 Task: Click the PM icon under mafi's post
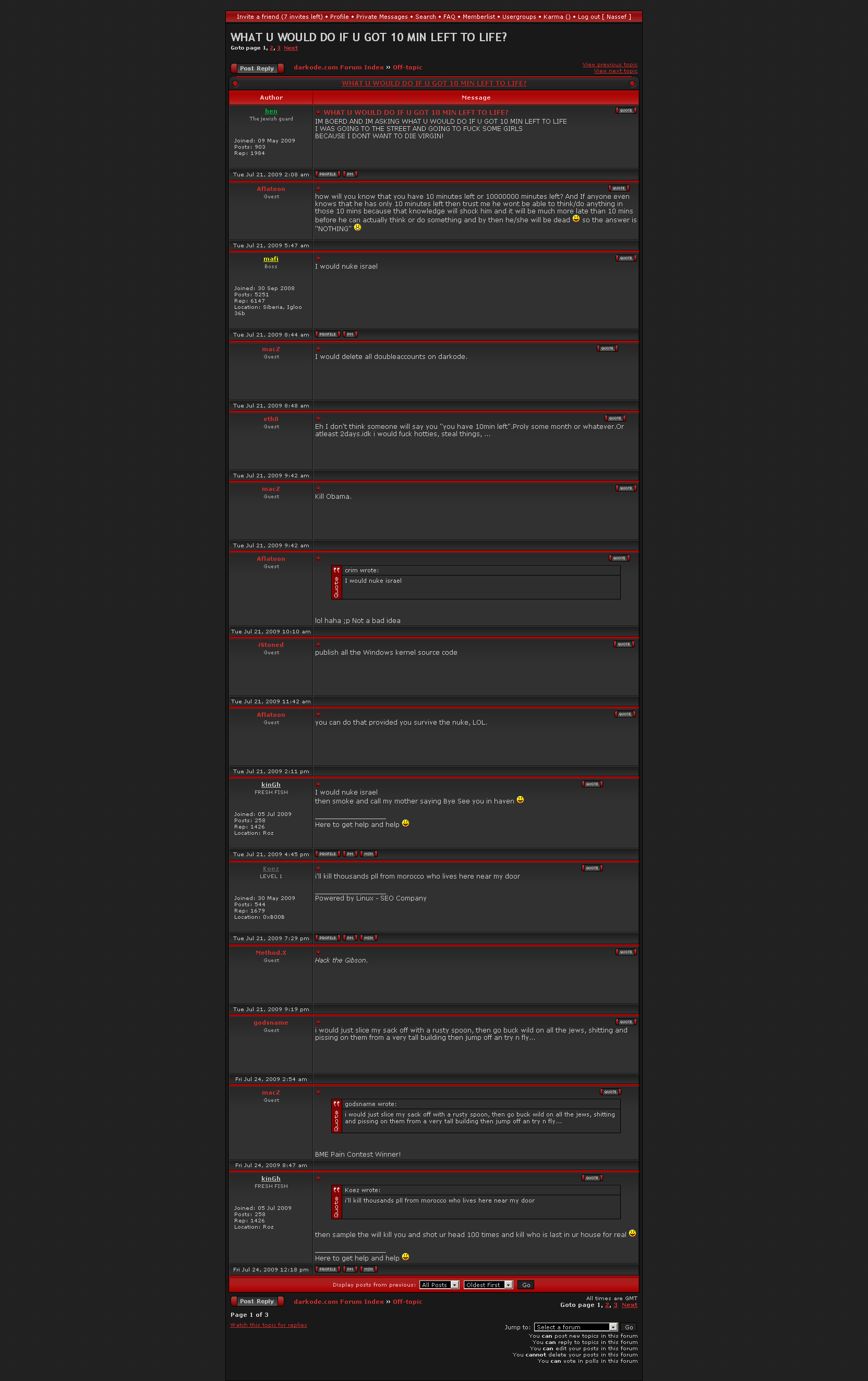(x=349, y=334)
